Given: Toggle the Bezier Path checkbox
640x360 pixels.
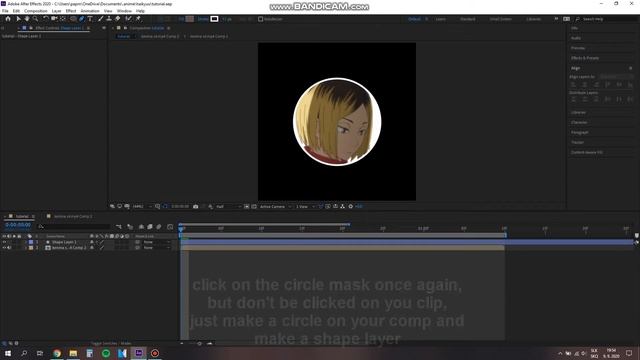Looking at the screenshot, I should point(260,19).
